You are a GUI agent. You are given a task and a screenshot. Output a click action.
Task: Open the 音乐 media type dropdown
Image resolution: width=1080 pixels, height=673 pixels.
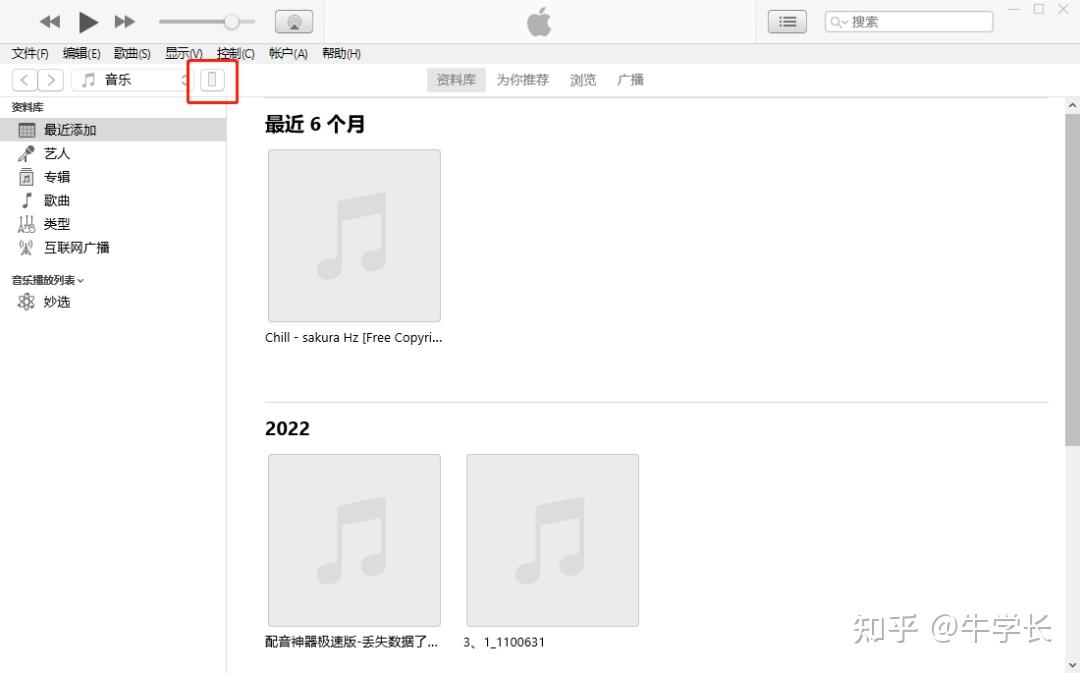click(x=132, y=80)
